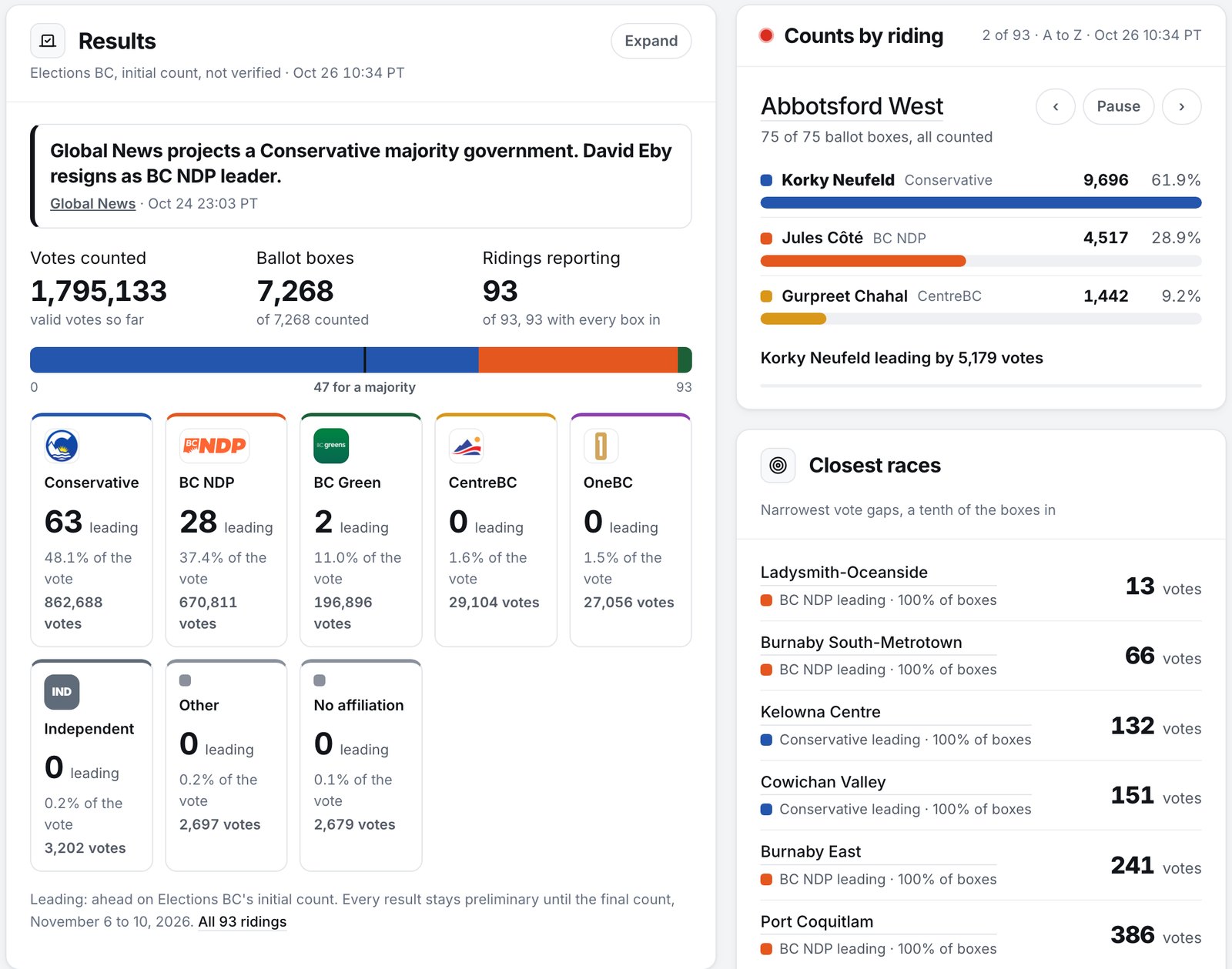Viewport: 1232px width, 969px height.
Task: Click the green BC Green seat bar segment
Action: click(x=685, y=360)
